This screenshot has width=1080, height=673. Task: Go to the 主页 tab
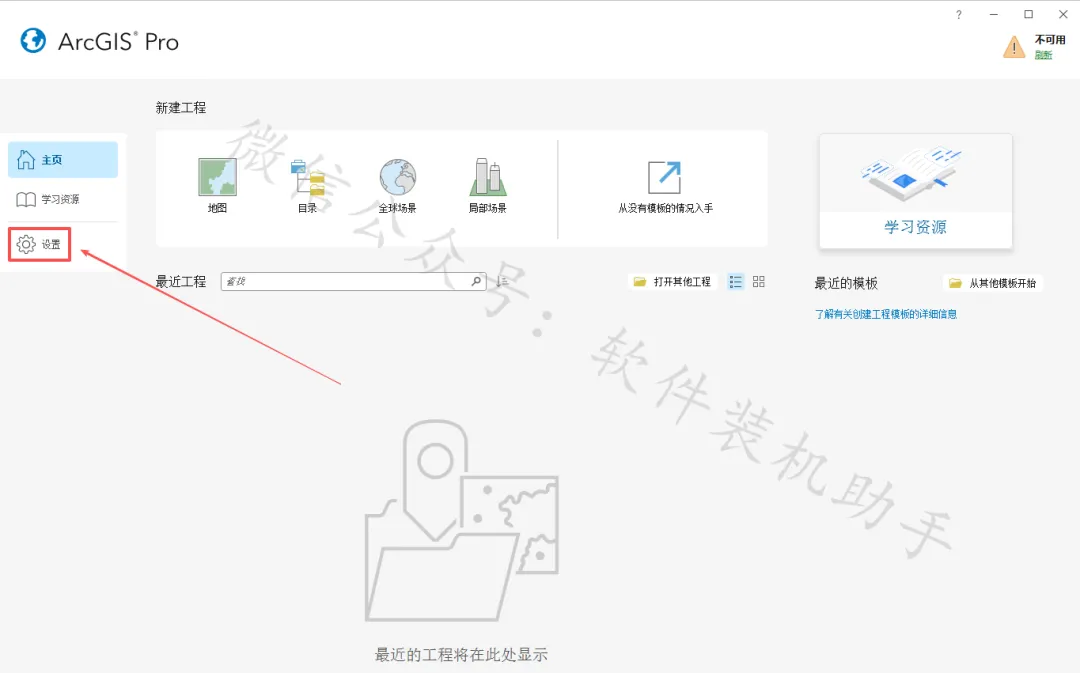pos(63,160)
